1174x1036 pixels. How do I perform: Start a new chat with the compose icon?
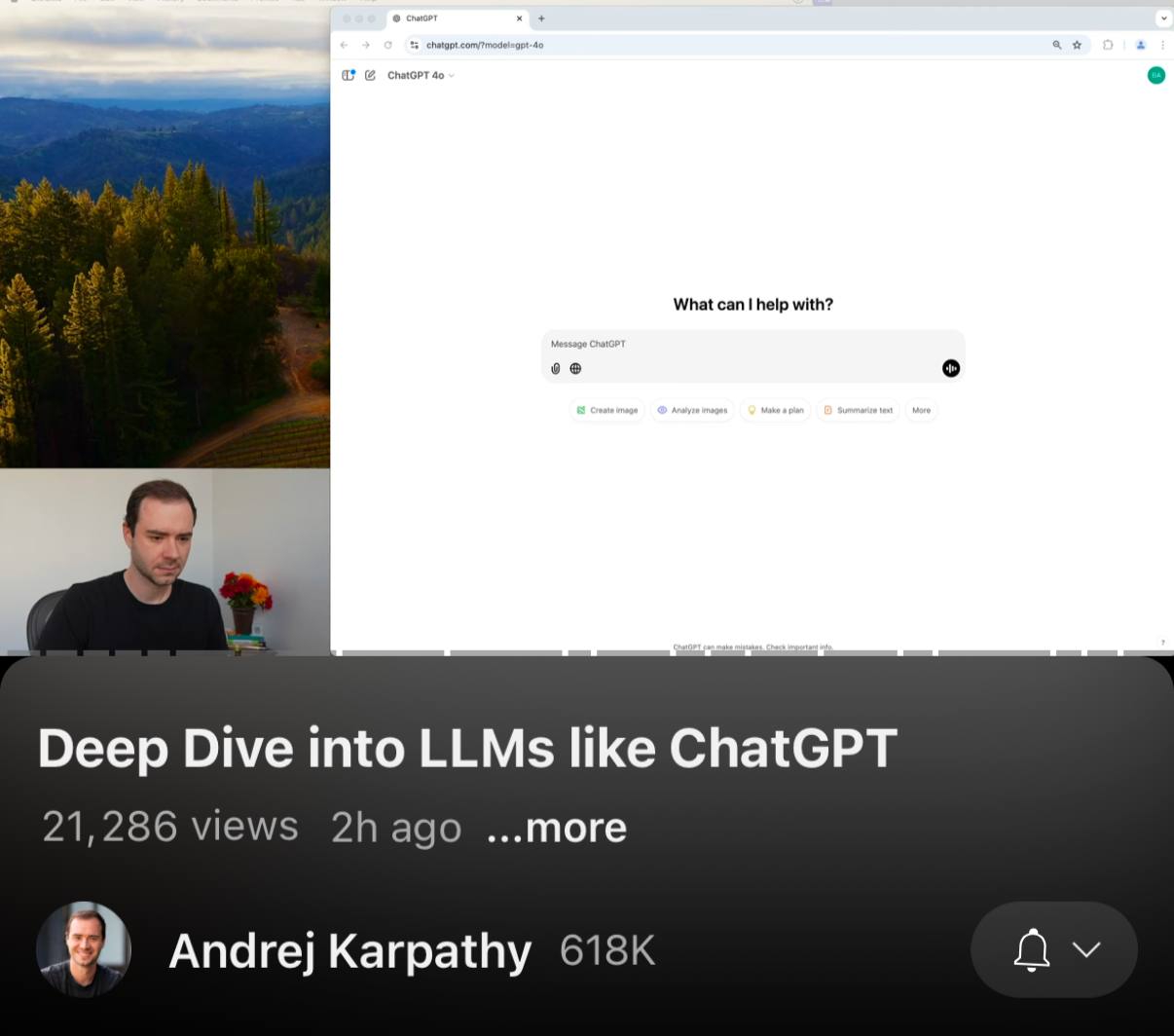(x=370, y=75)
